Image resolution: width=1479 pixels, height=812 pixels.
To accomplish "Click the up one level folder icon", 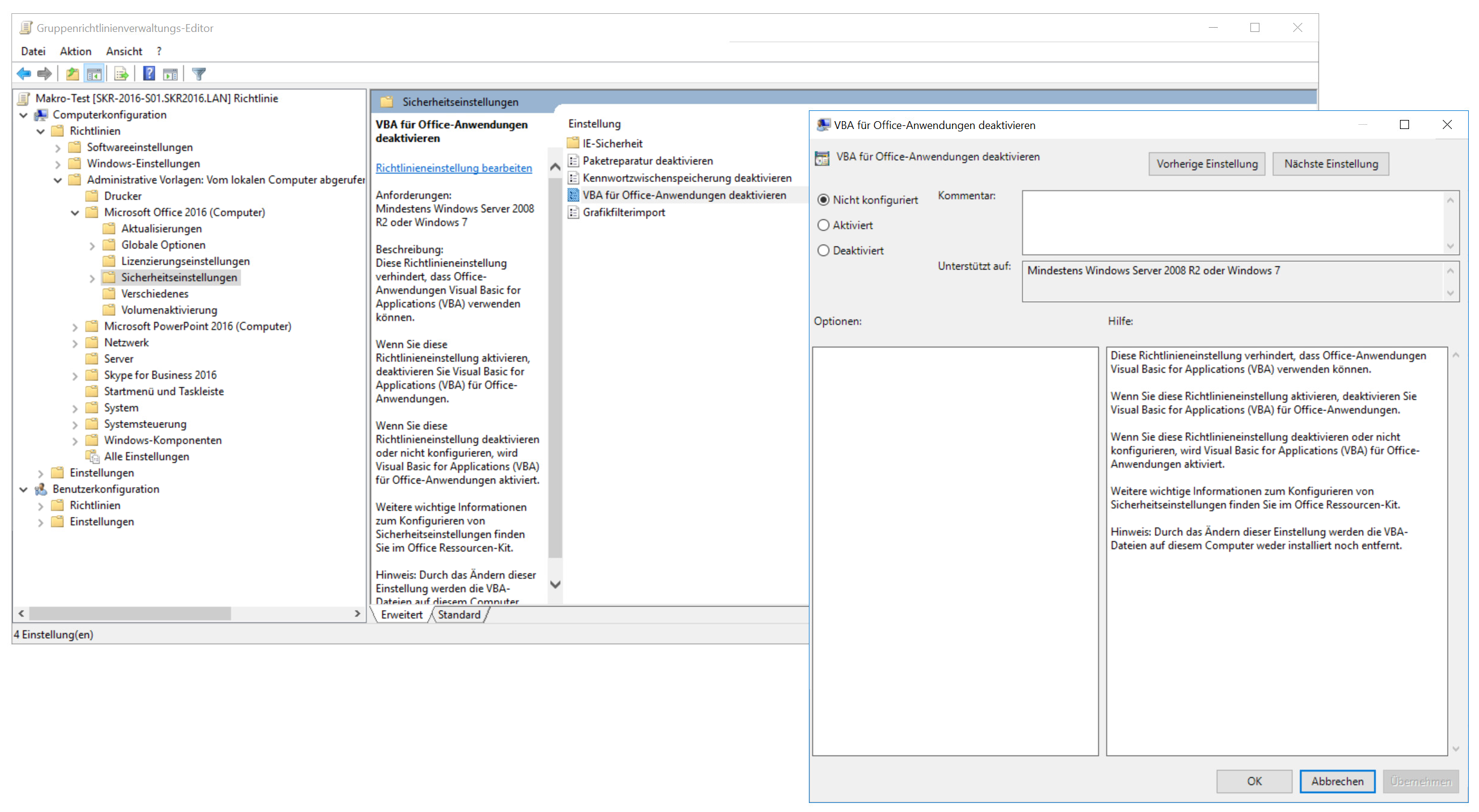I will click(x=72, y=74).
